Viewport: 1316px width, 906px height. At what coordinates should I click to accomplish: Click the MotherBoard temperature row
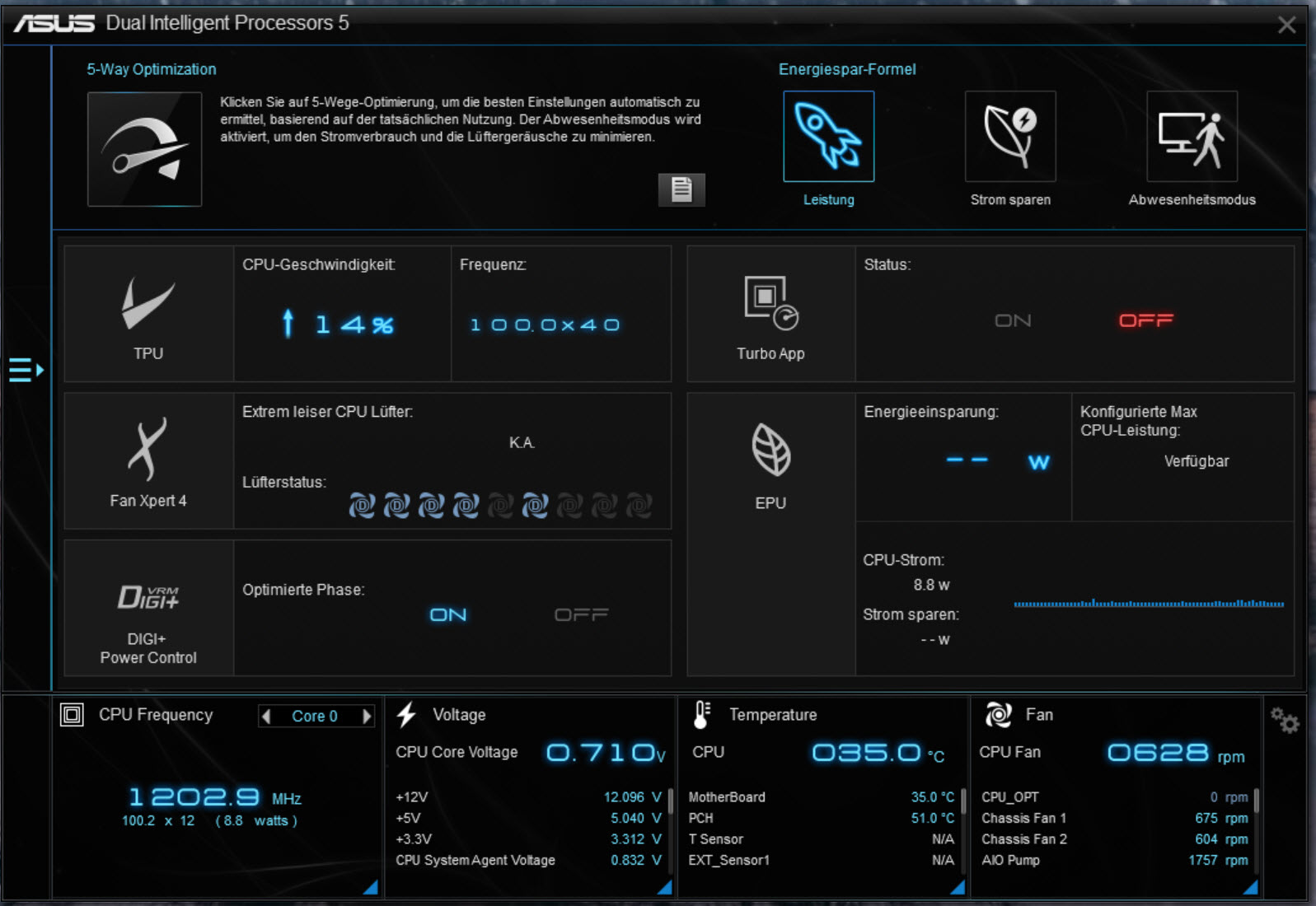(x=822, y=797)
